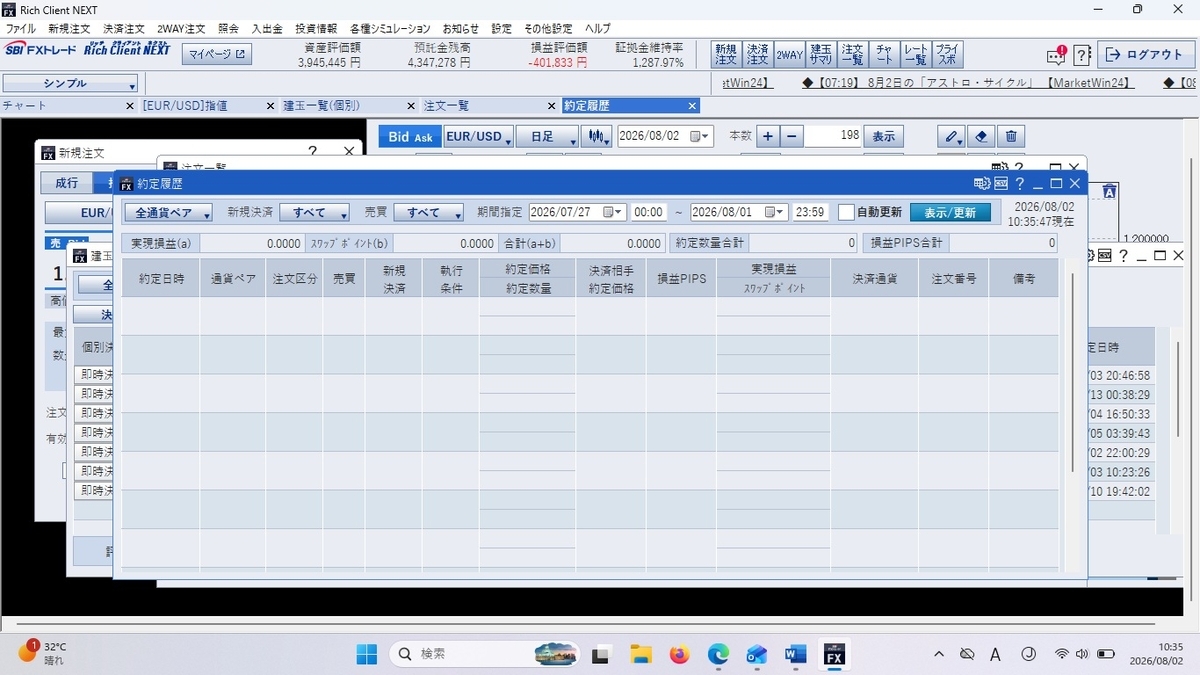1200x675 pixels.
Task: Open the 新規注文 toolbar shortcut
Action: coord(725,54)
